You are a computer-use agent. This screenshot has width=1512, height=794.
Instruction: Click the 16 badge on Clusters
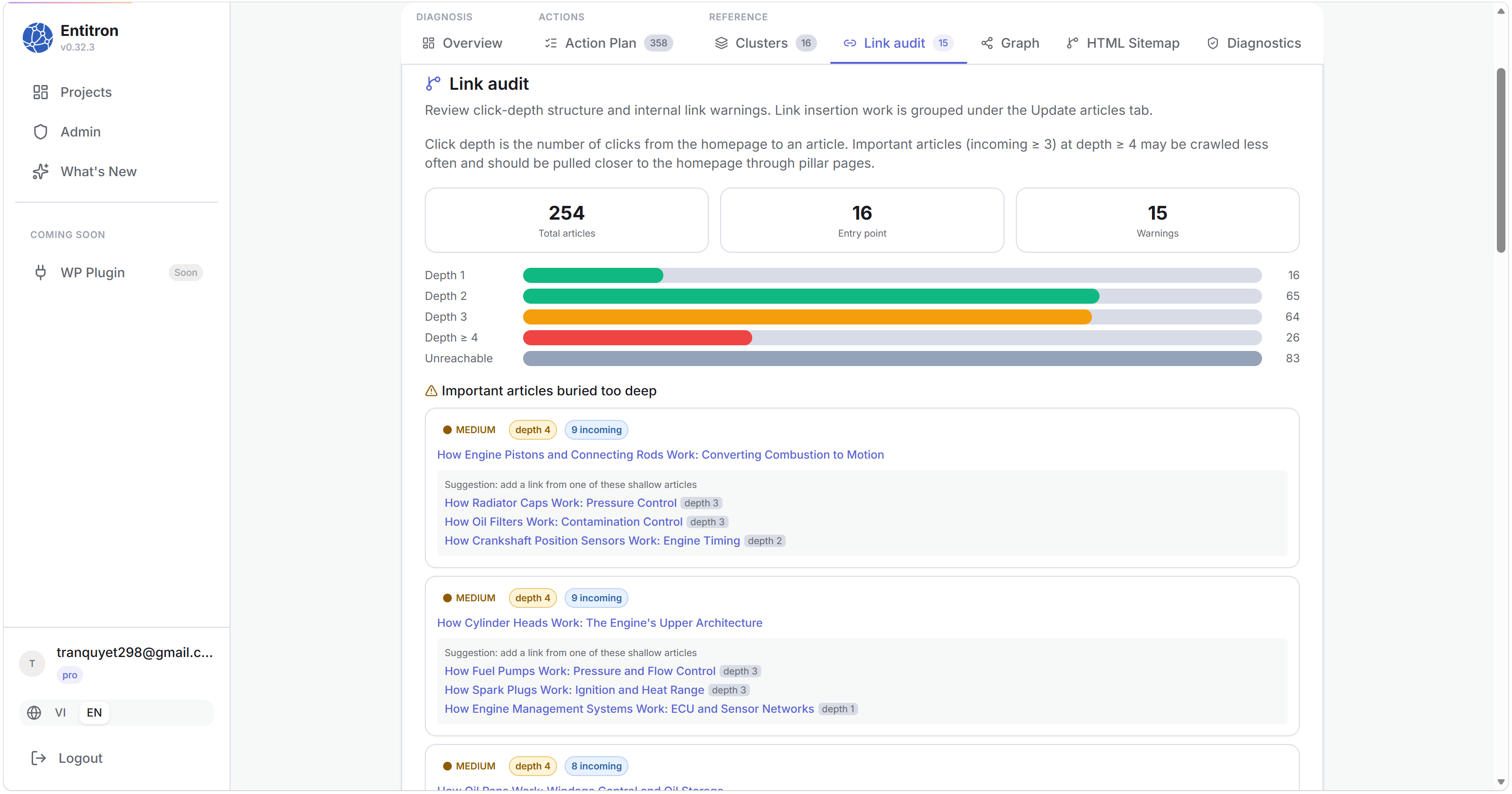[x=806, y=43]
